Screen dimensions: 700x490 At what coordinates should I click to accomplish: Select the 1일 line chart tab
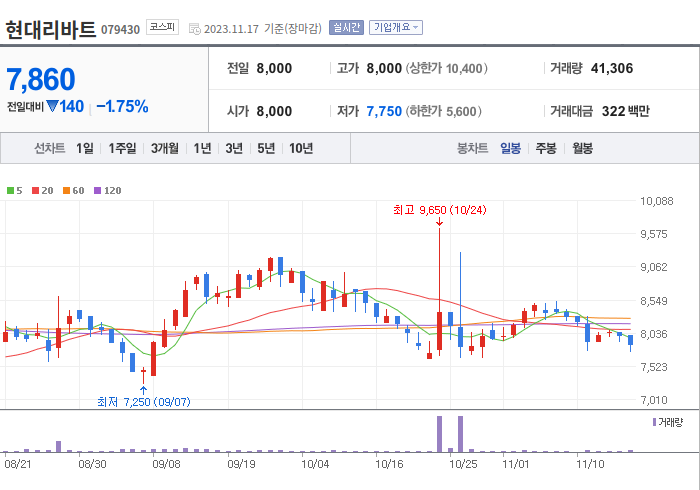pos(85,148)
